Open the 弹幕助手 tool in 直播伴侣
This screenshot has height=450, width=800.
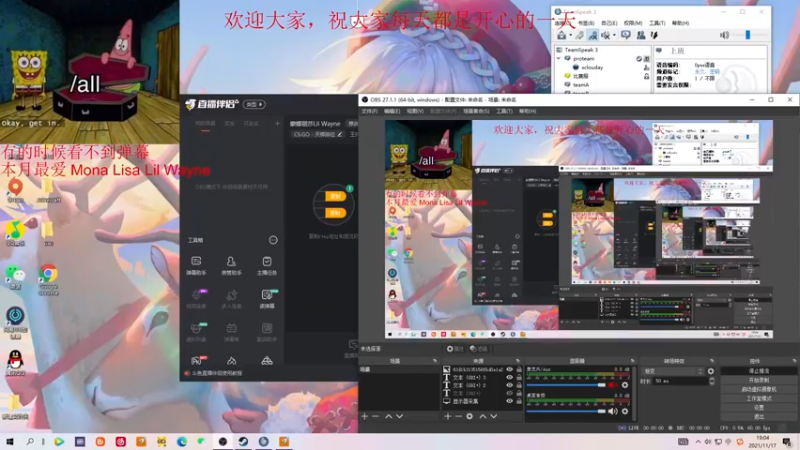tap(196, 266)
